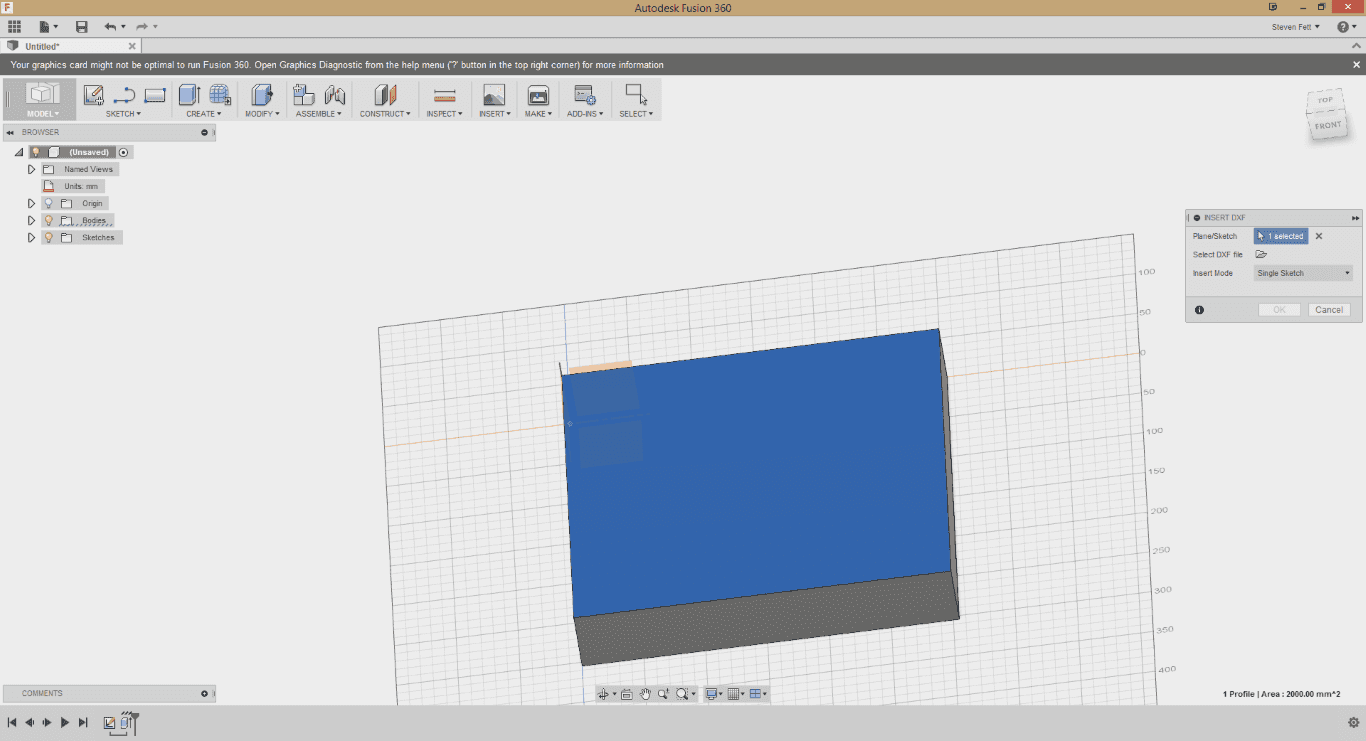
Task: Click Cancel in Insert DXF dialog
Action: [x=1329, y=310]
